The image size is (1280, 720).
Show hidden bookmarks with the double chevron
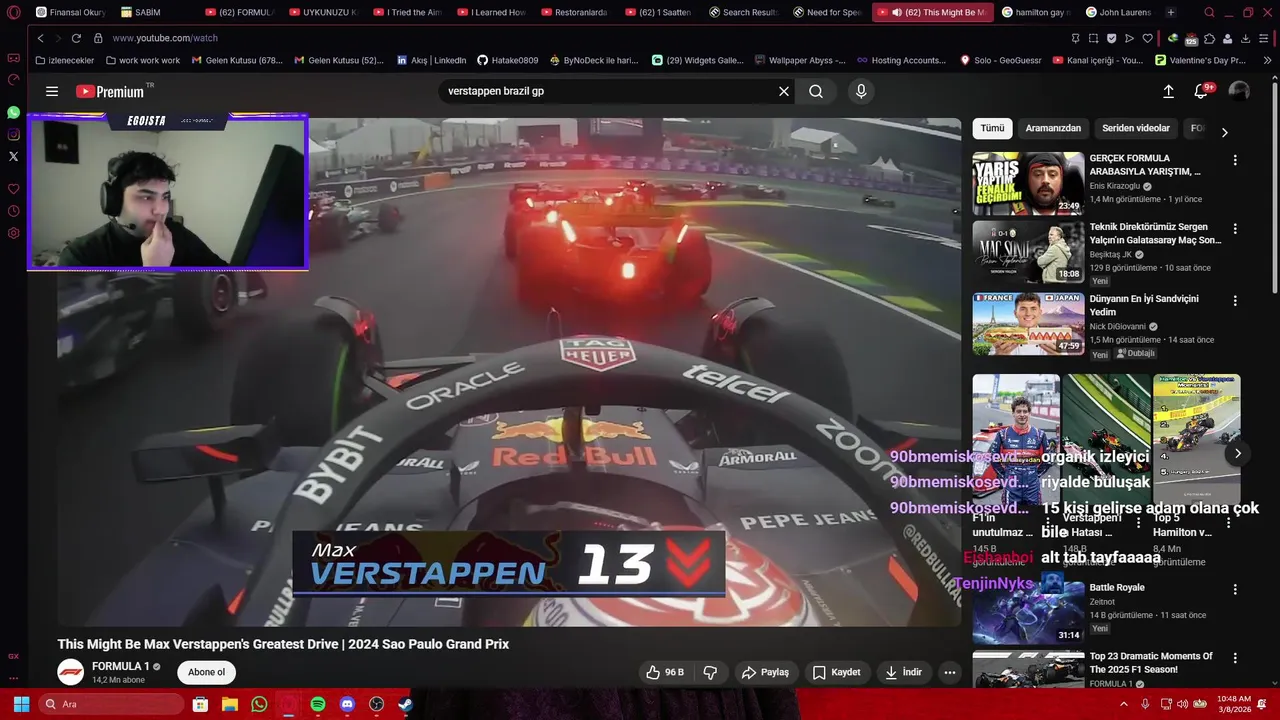1268,60
